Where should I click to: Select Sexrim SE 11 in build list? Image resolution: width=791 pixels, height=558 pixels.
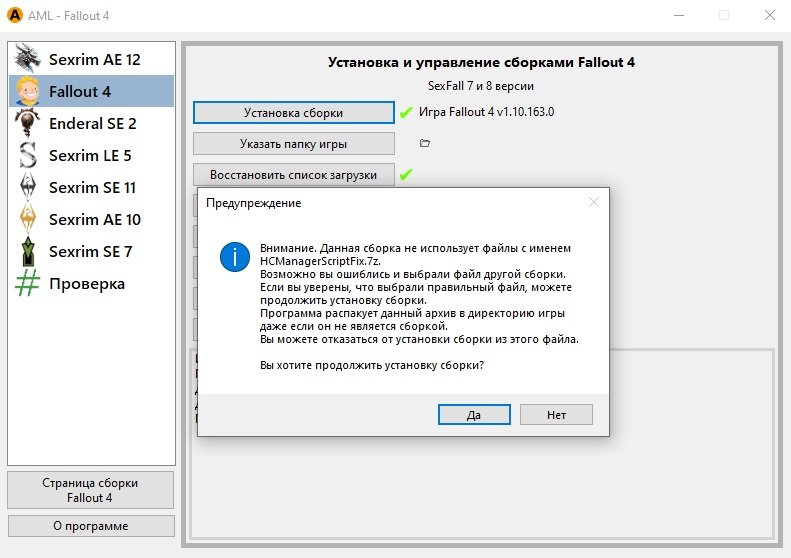pyautogui.click(x=92, y=187)
